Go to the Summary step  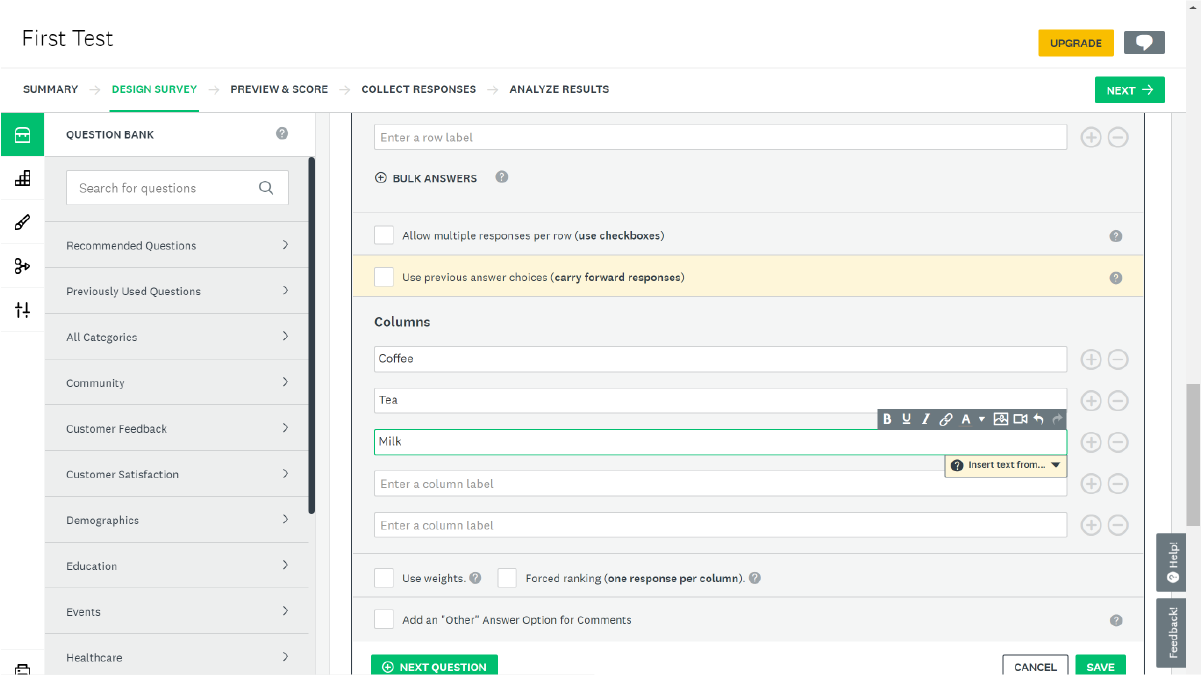50,89
